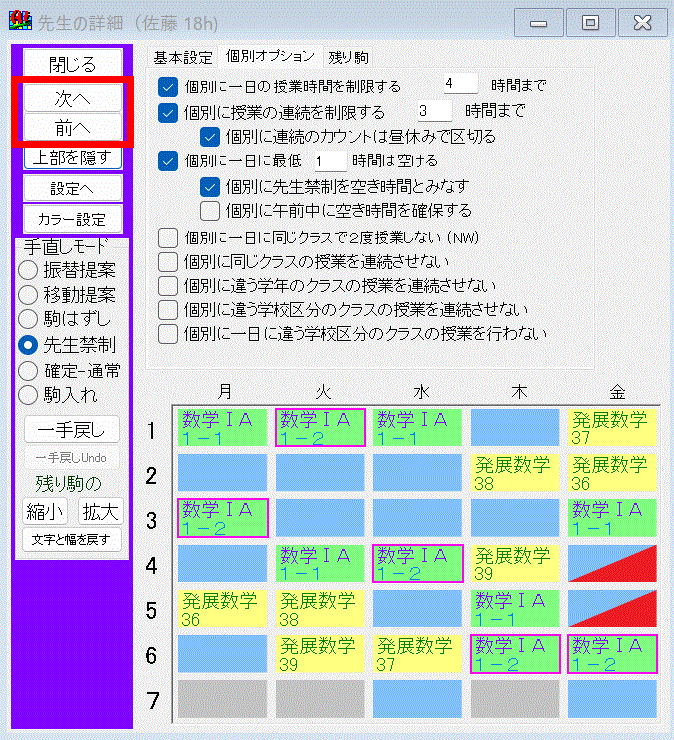
Task: Select Wednesday period 1 数学IA 1-1 cell
Action: click(417, 428)
